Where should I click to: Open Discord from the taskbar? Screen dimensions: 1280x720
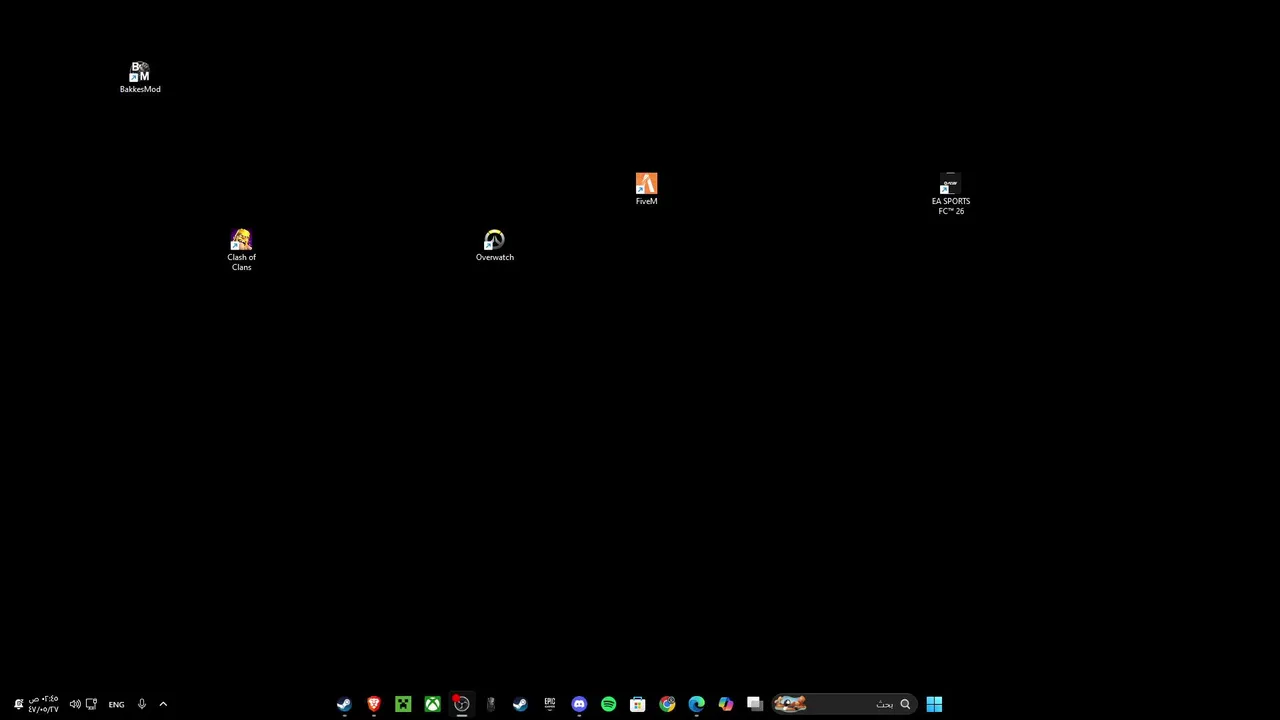point(579,704)
